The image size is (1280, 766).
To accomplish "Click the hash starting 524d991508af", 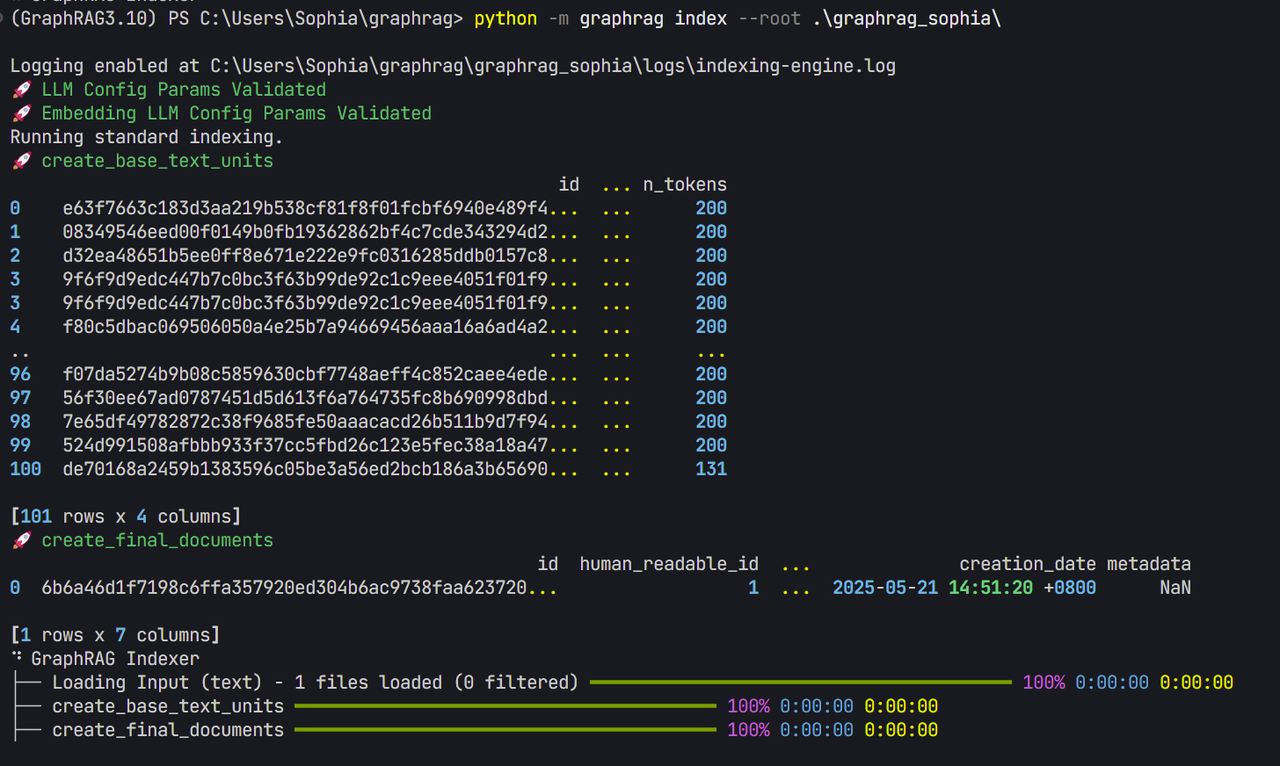I will point(321,446).
